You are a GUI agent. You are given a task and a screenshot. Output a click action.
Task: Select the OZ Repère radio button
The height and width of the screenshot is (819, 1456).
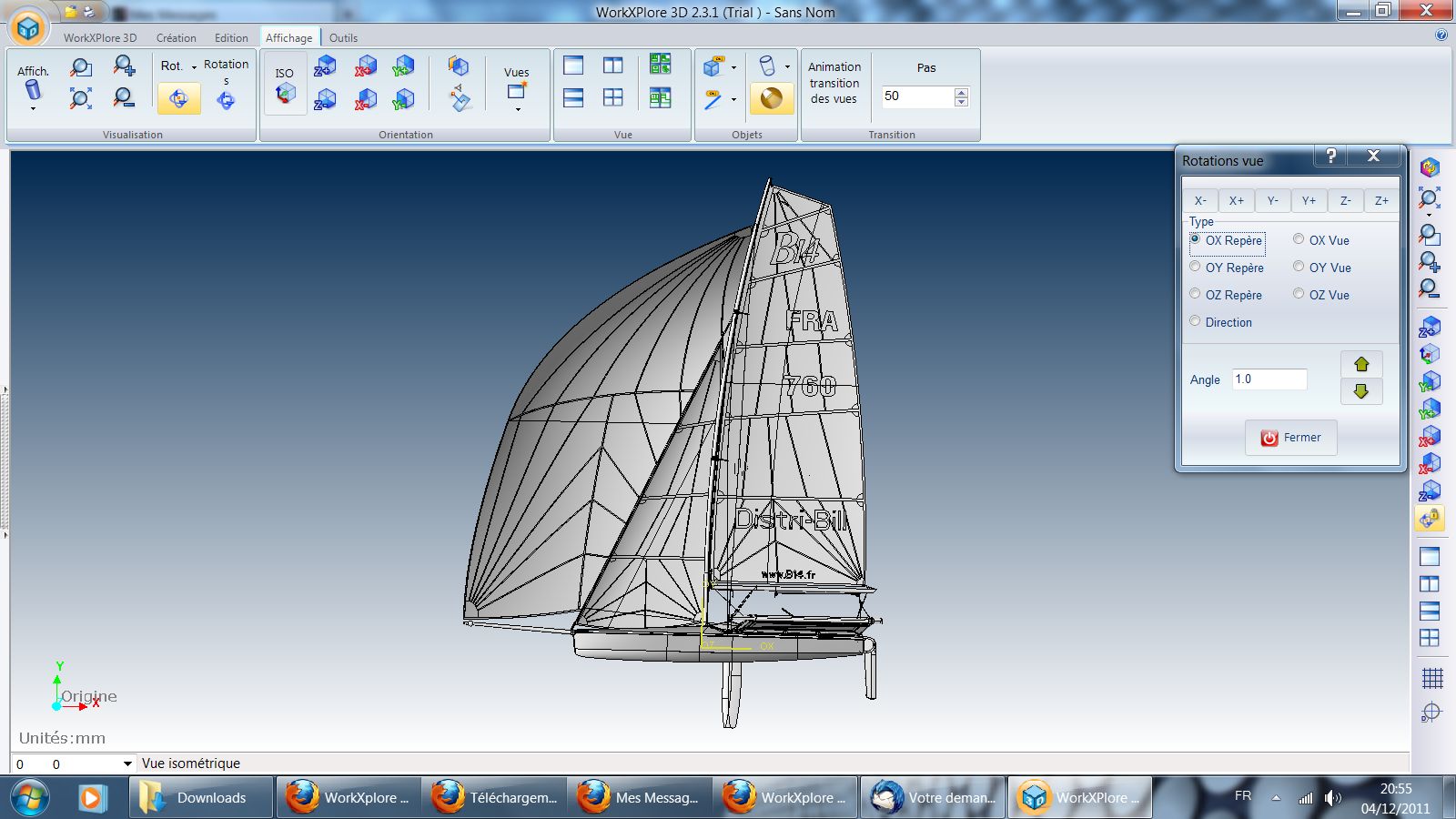pos(1195,294)
